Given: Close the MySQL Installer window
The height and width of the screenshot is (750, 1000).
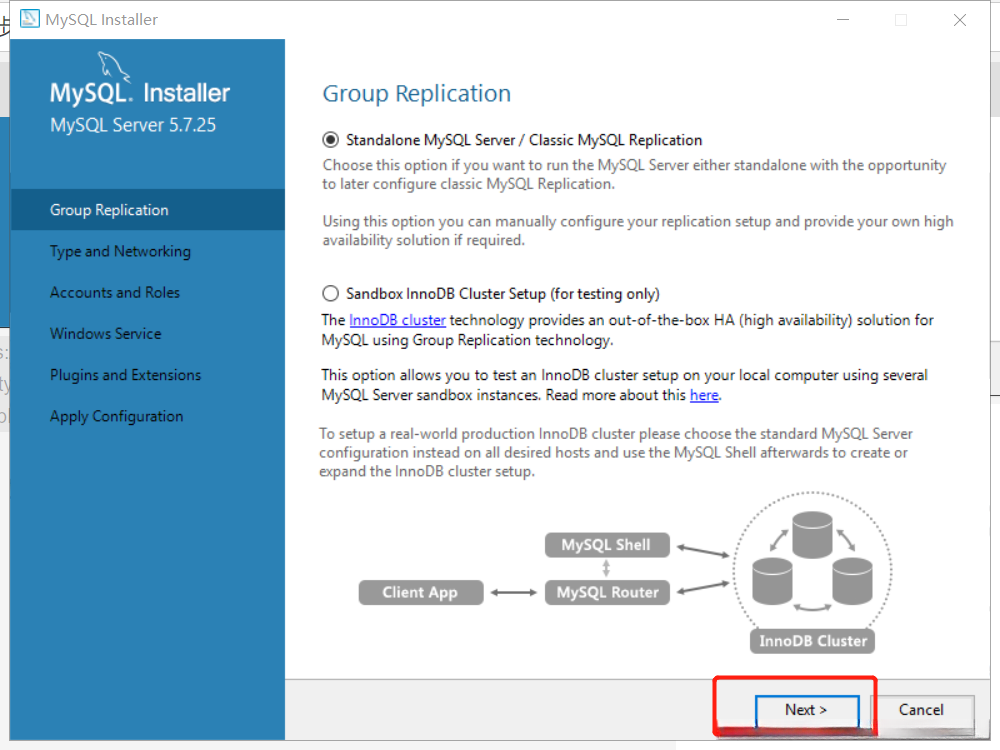Looking at the screenshot, I should [960, 20].
